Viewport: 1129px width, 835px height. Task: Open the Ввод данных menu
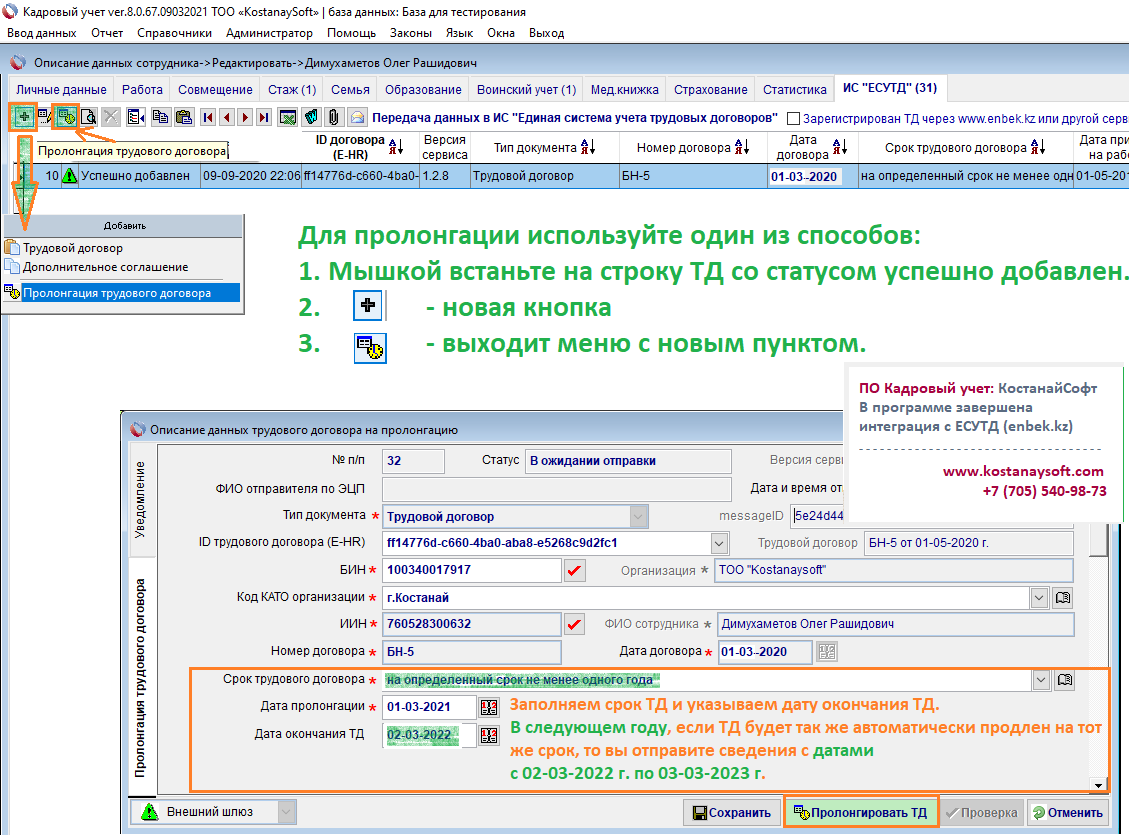(x=42, y=33)
